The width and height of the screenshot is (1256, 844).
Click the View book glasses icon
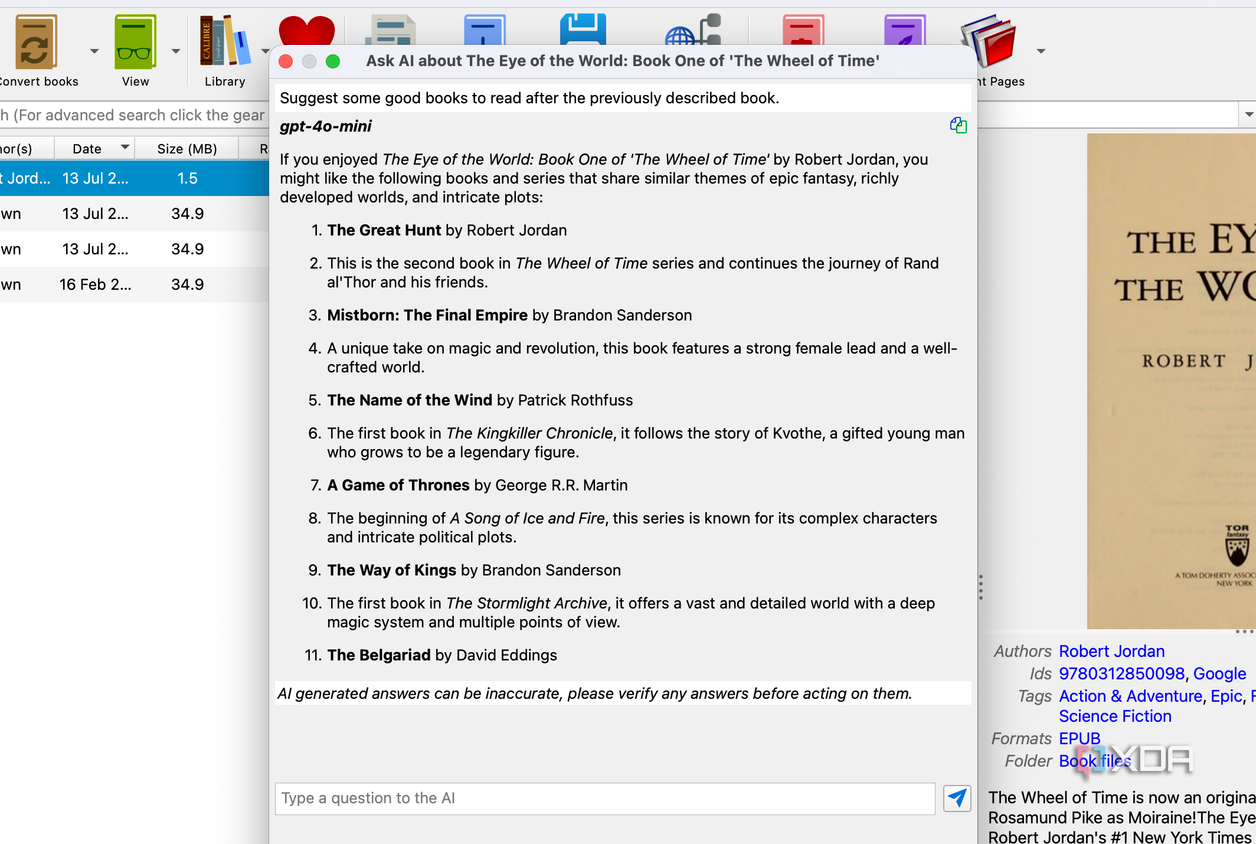[135, 42]
